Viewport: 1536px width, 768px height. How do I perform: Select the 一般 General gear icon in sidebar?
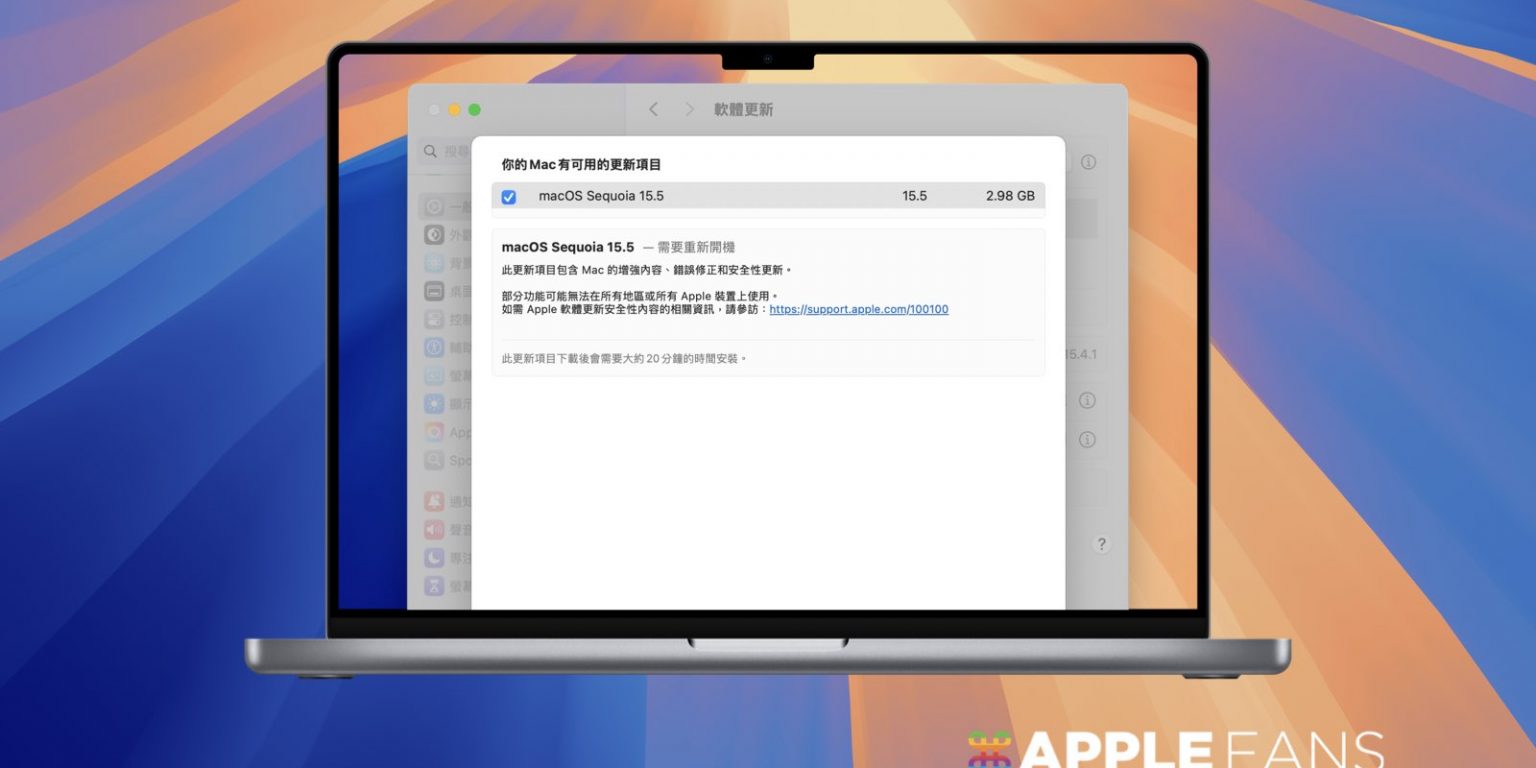point(434,207)
